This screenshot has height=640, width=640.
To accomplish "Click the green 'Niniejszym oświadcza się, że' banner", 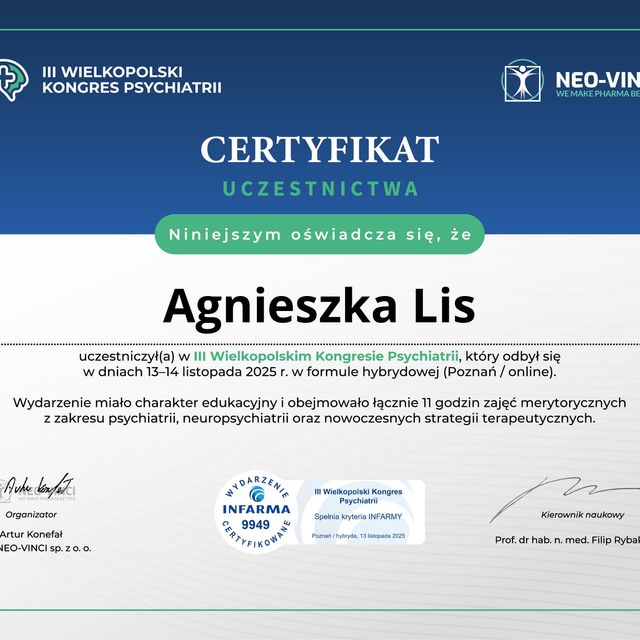I will 320,234.
